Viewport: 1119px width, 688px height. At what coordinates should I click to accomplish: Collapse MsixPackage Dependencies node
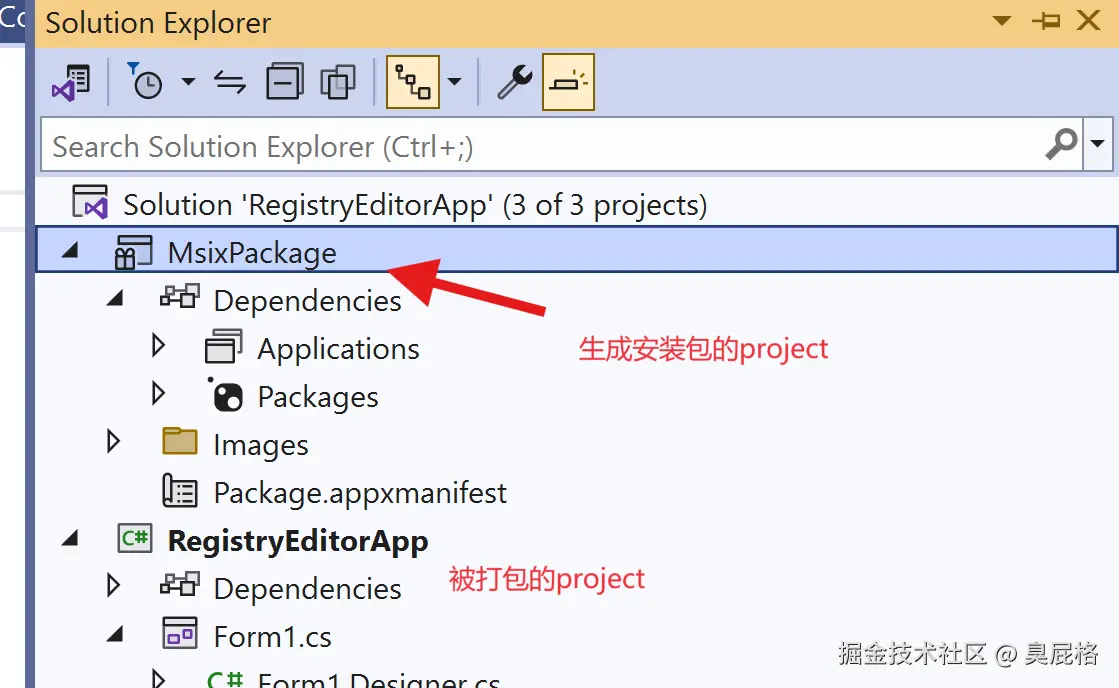(x=115, y=298)
